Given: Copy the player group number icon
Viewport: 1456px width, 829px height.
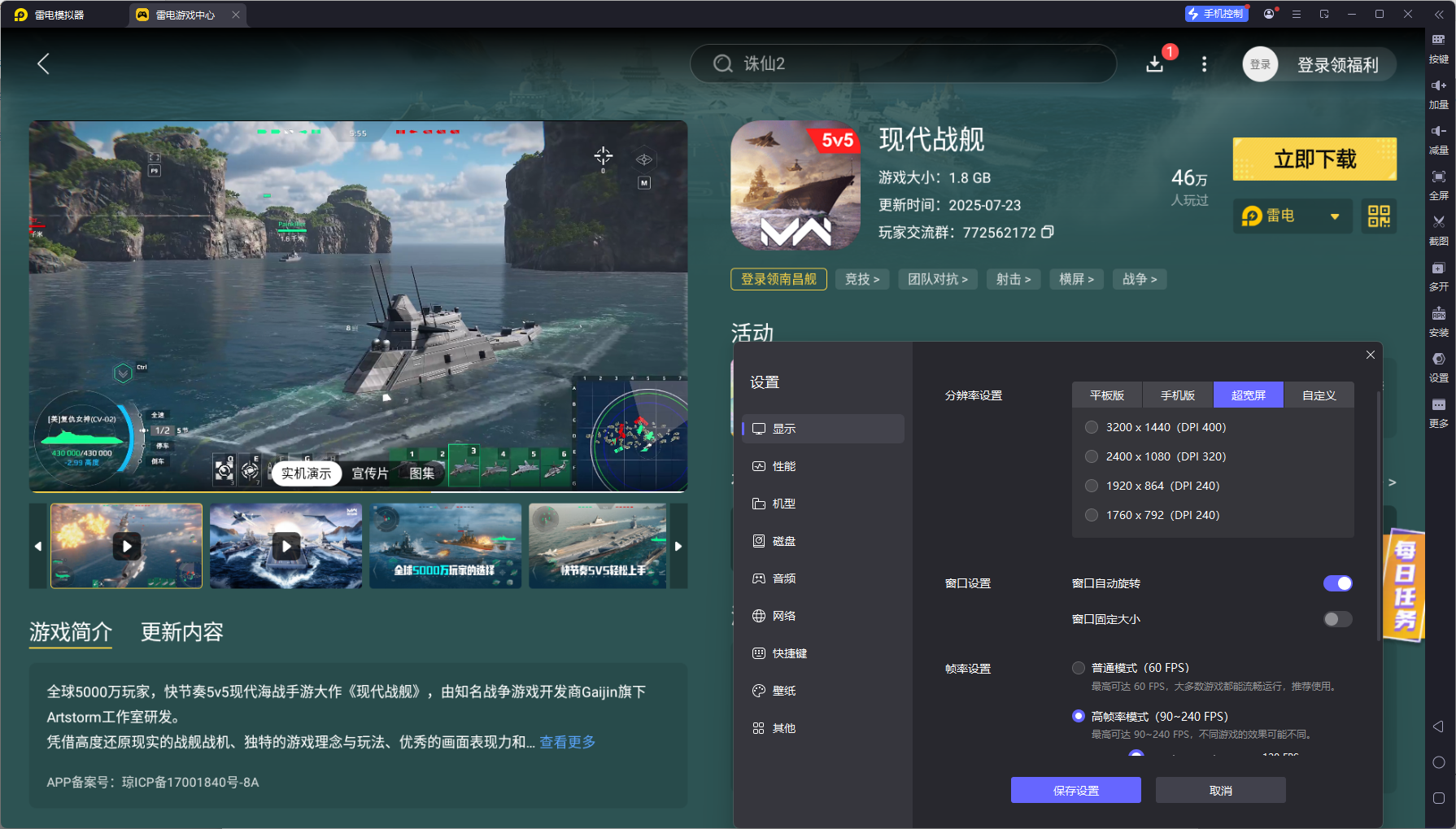Looking at the screenshot, I should 1048,232.
